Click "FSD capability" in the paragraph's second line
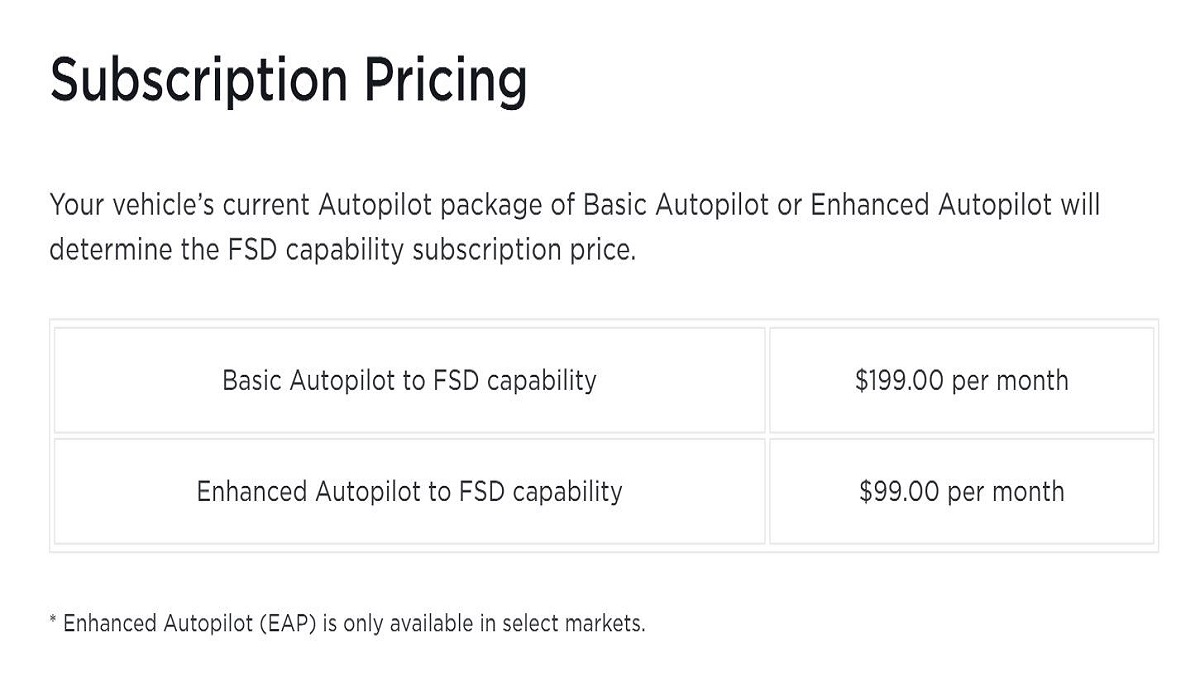The width and height of the screenshot is (1200, 675). tap(309, 249)
